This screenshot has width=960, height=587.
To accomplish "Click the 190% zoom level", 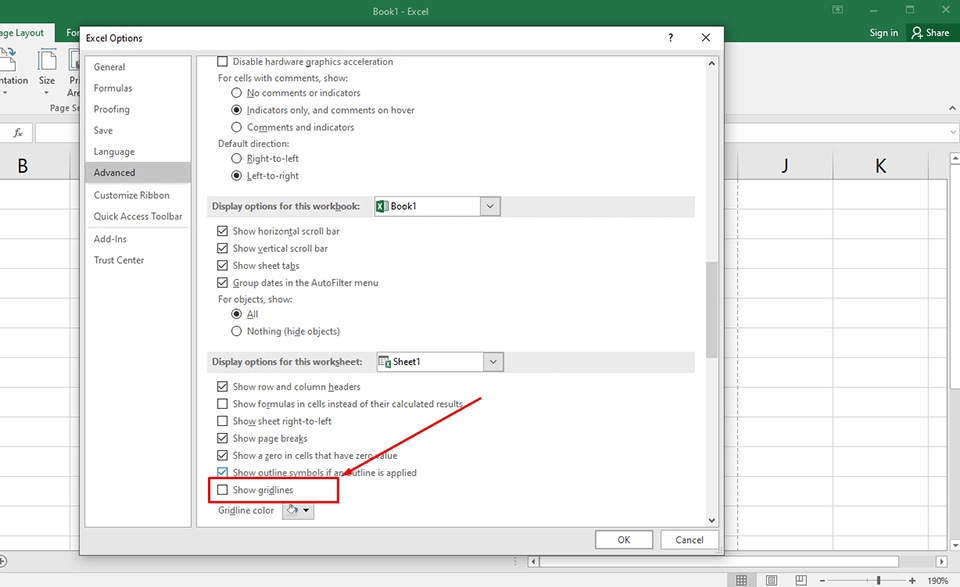I will (938, 580).
